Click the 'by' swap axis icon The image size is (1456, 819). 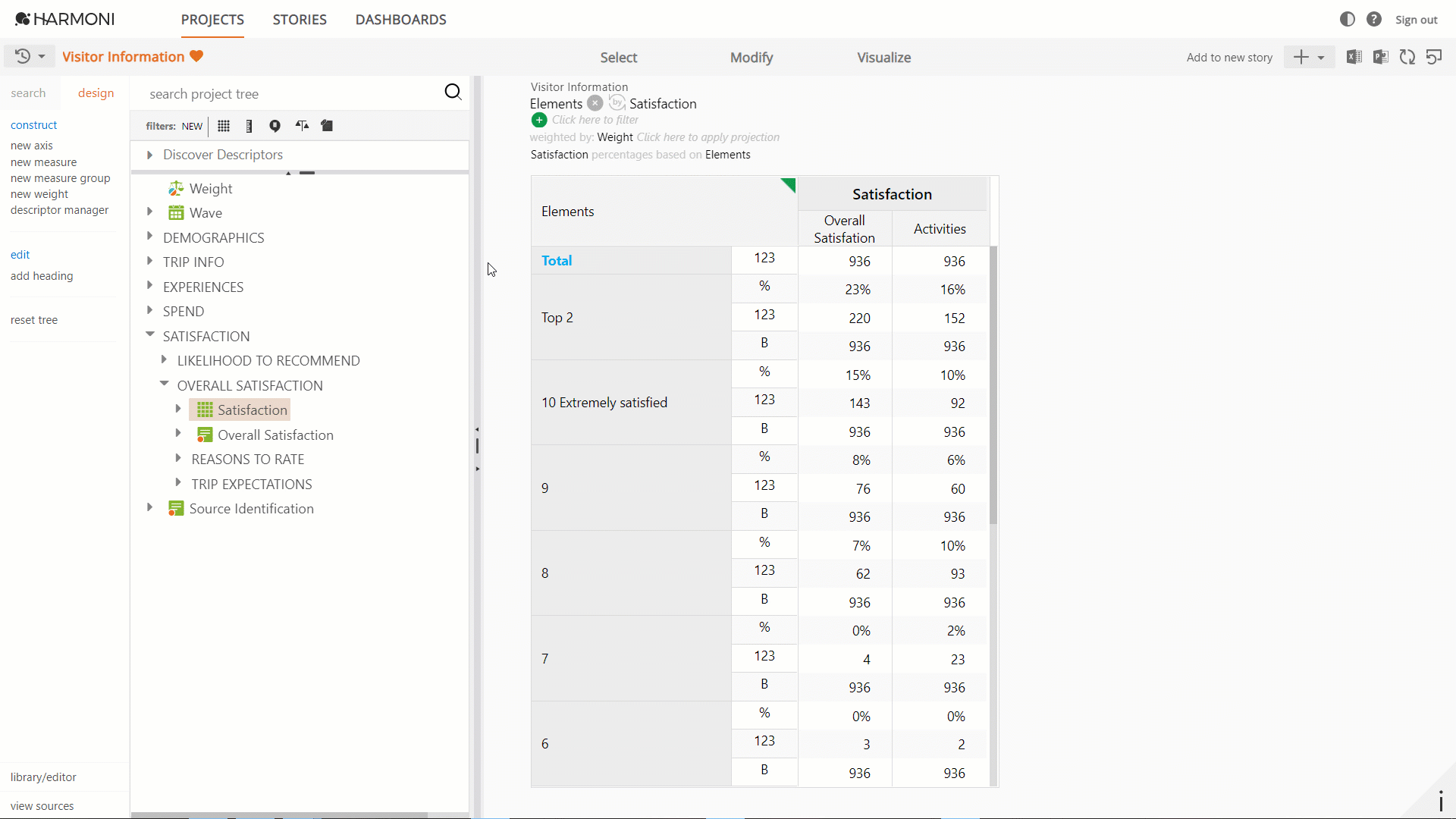click(x=617, y=102)
